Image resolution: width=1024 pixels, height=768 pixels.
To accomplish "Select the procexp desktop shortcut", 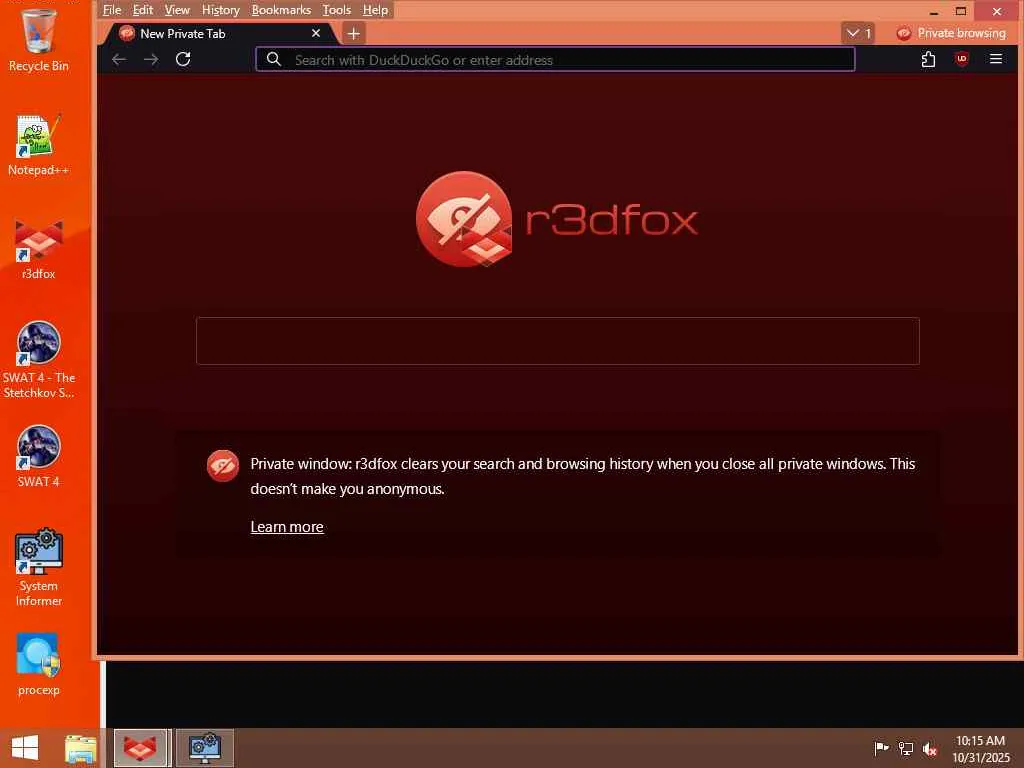I will 39,664.
